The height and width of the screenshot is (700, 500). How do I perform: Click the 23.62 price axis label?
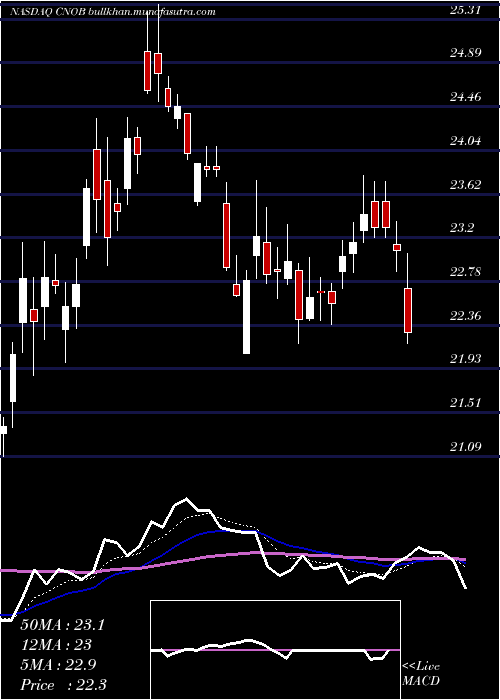[466, 185]
